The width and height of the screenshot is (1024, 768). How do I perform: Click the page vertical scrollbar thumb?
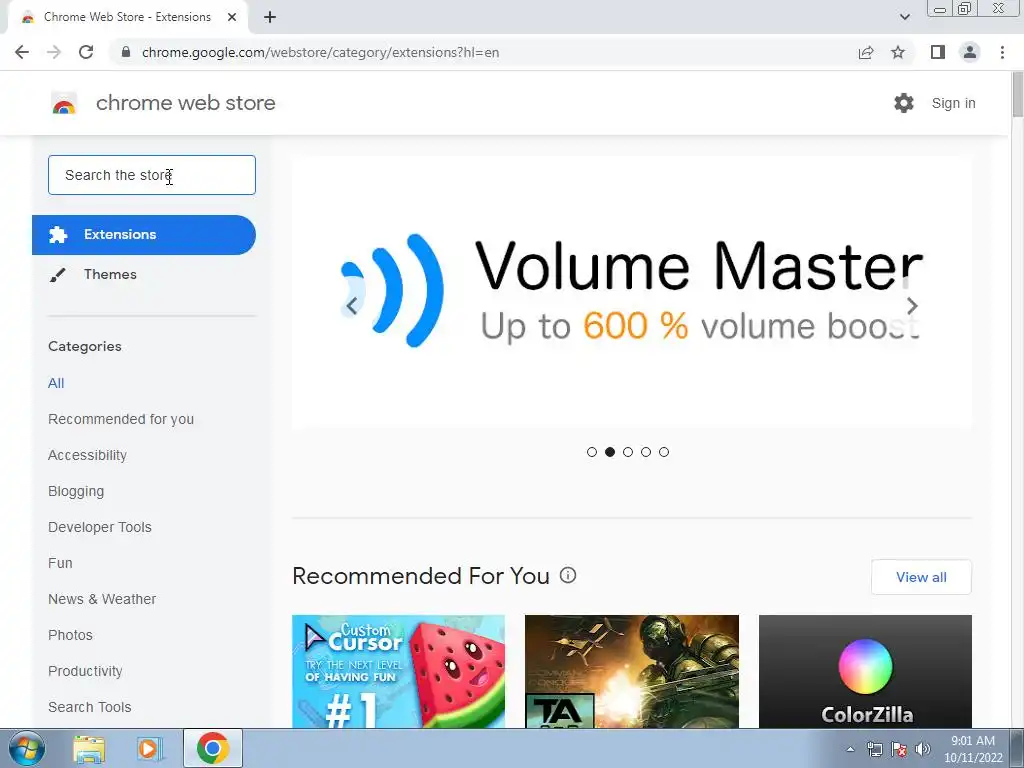(x=1017, y=95)
